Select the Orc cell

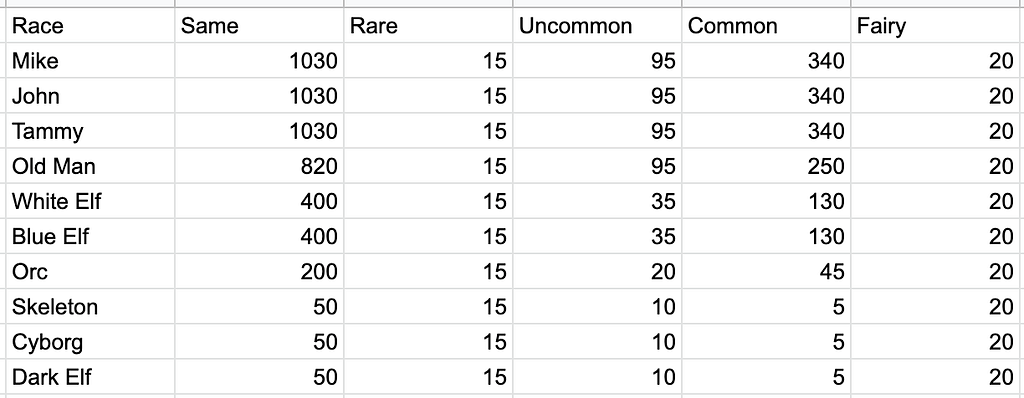[90, 272]
